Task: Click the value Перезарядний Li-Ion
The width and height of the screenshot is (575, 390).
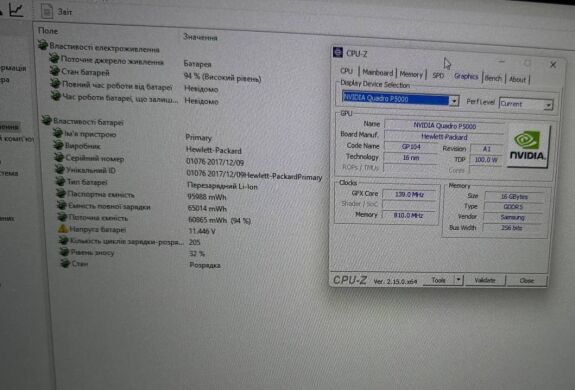Action: (x=222, y=186)
